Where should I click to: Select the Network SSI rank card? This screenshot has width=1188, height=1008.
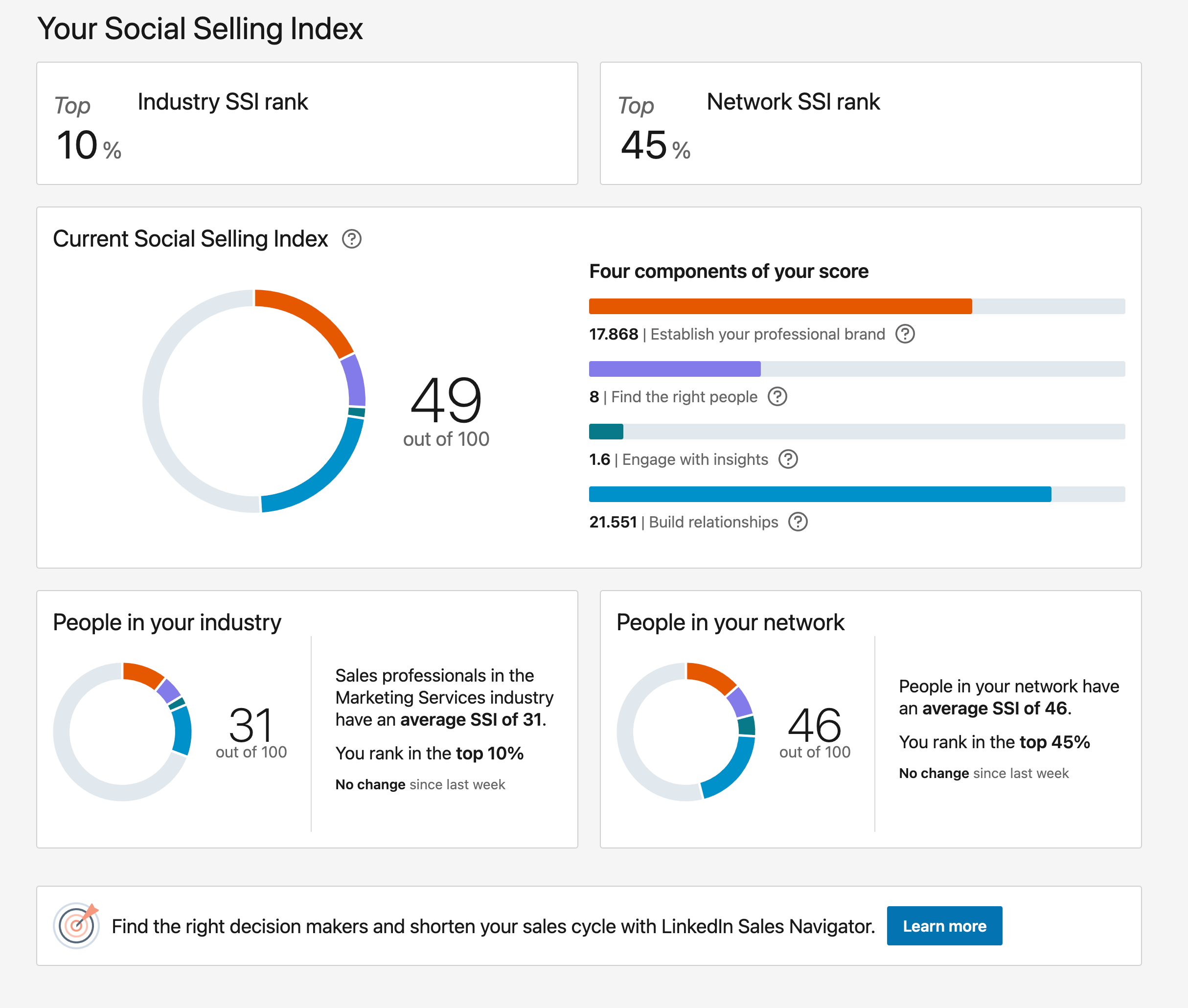click(x=869, y=123)
